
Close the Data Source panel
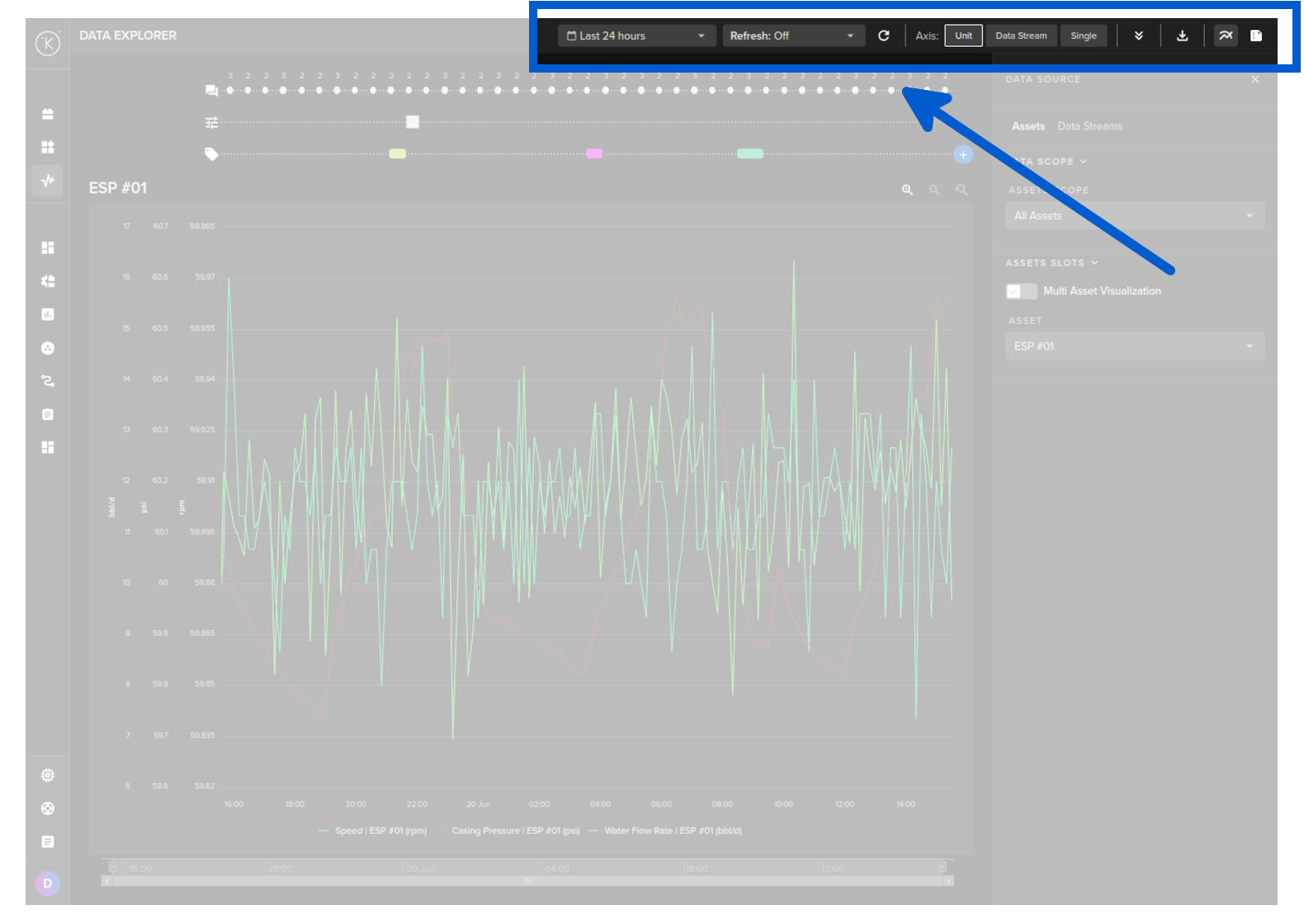click(x=1254, y=80)
